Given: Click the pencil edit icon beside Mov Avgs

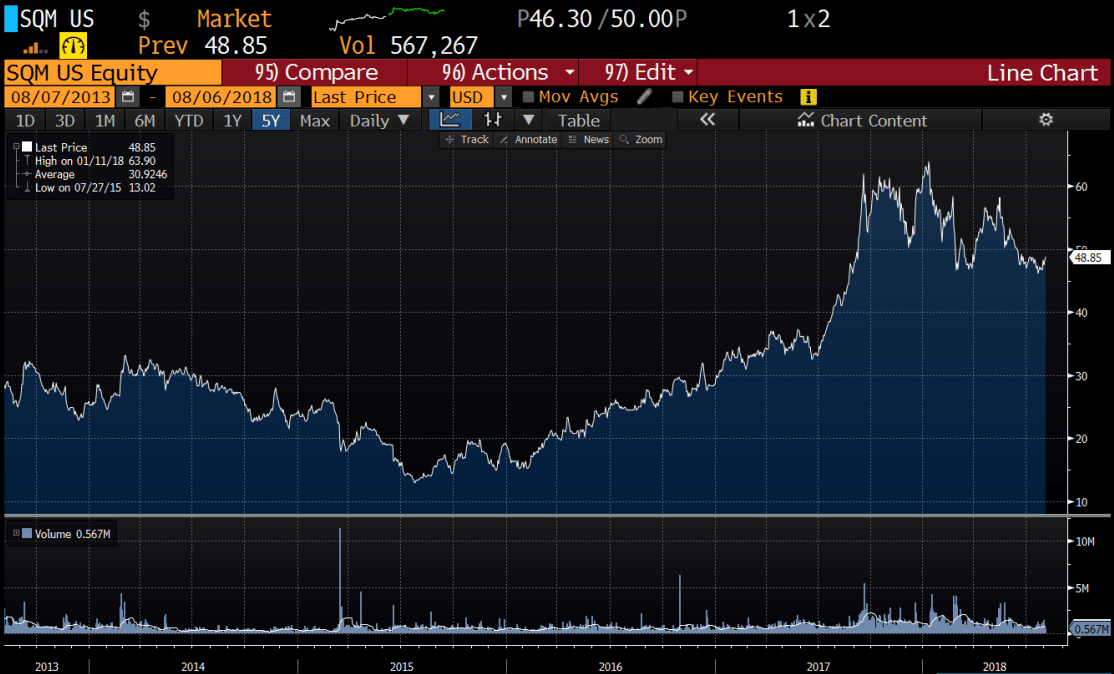Looking at the screenshot, I should click(644, 97).
